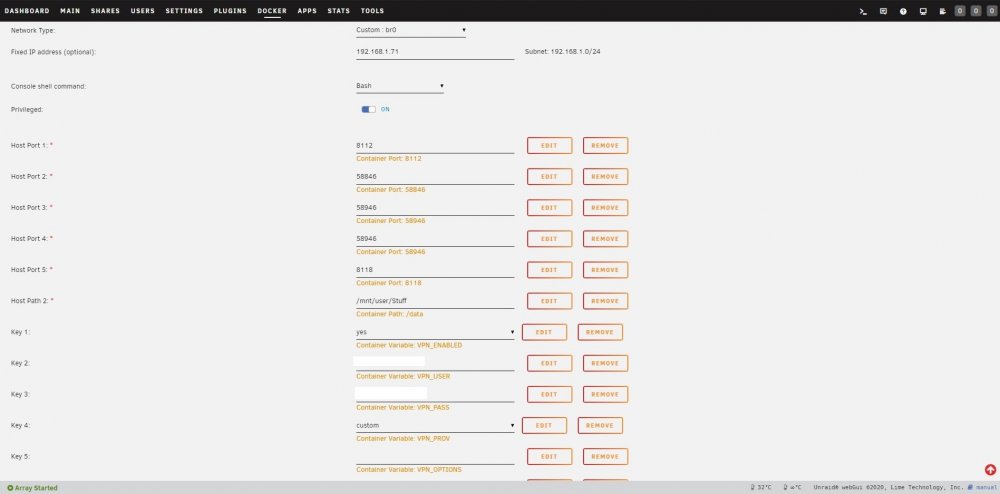1000x494 pixels.
Task: Click the first gray 0 notification counter
Action: pos(960,11)
